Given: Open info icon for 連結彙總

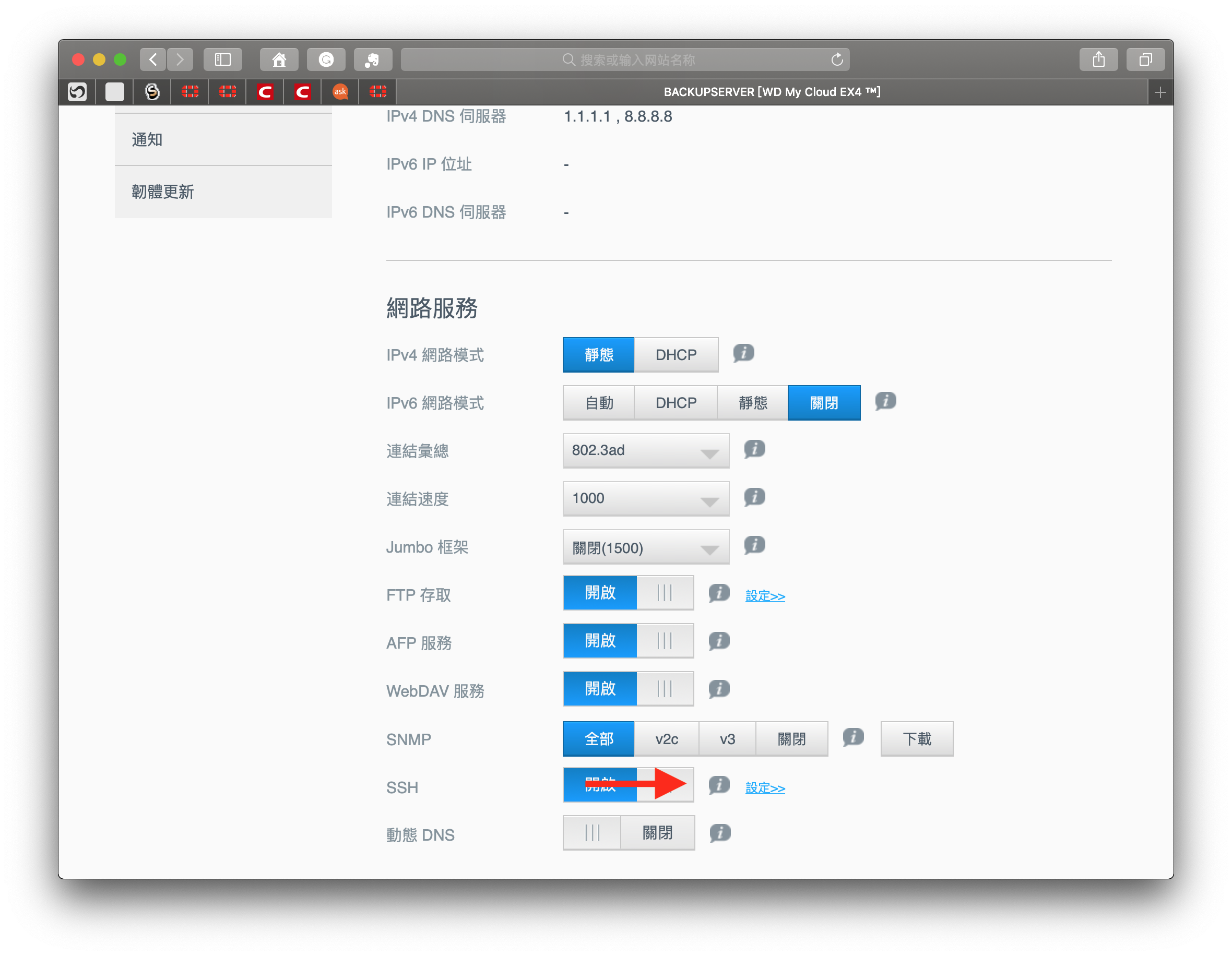Looking at the screenshot, I should (754, 449).
